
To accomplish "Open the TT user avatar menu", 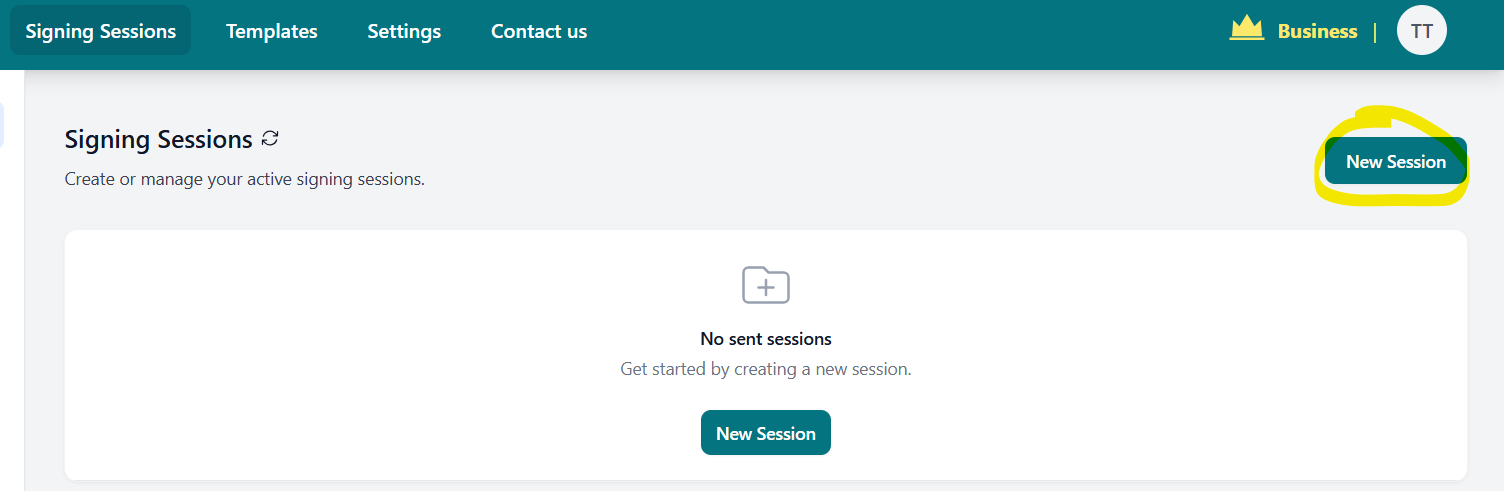I will click(1421, 31).
